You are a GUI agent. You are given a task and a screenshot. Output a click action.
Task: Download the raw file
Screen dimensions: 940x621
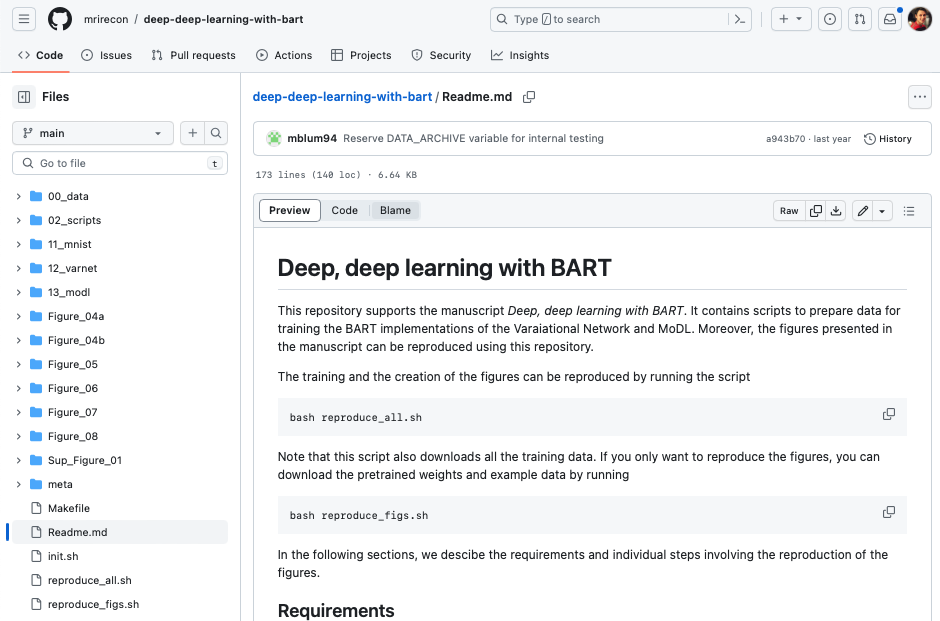pos(837,211)
